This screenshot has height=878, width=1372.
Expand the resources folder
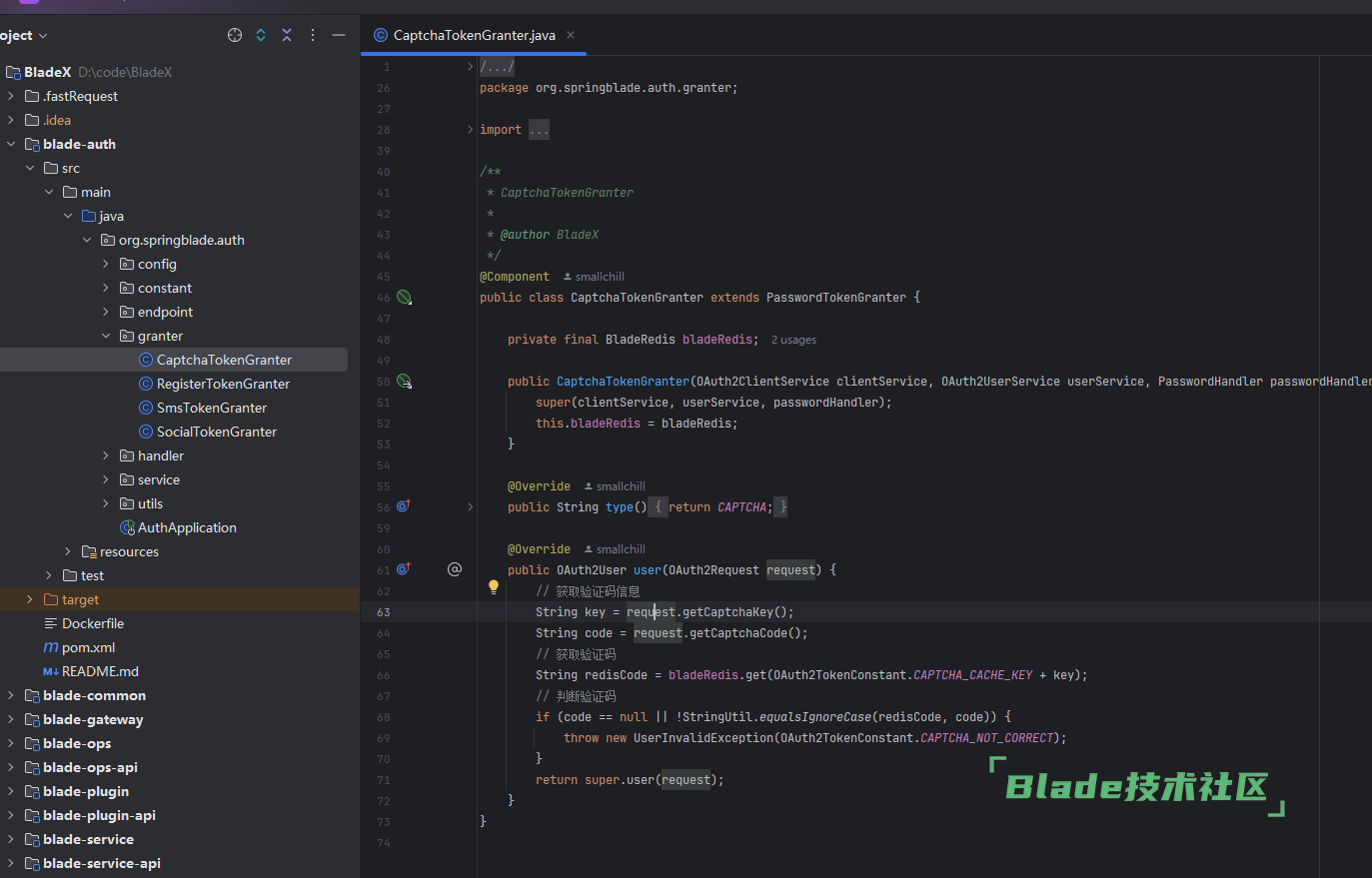68,551
